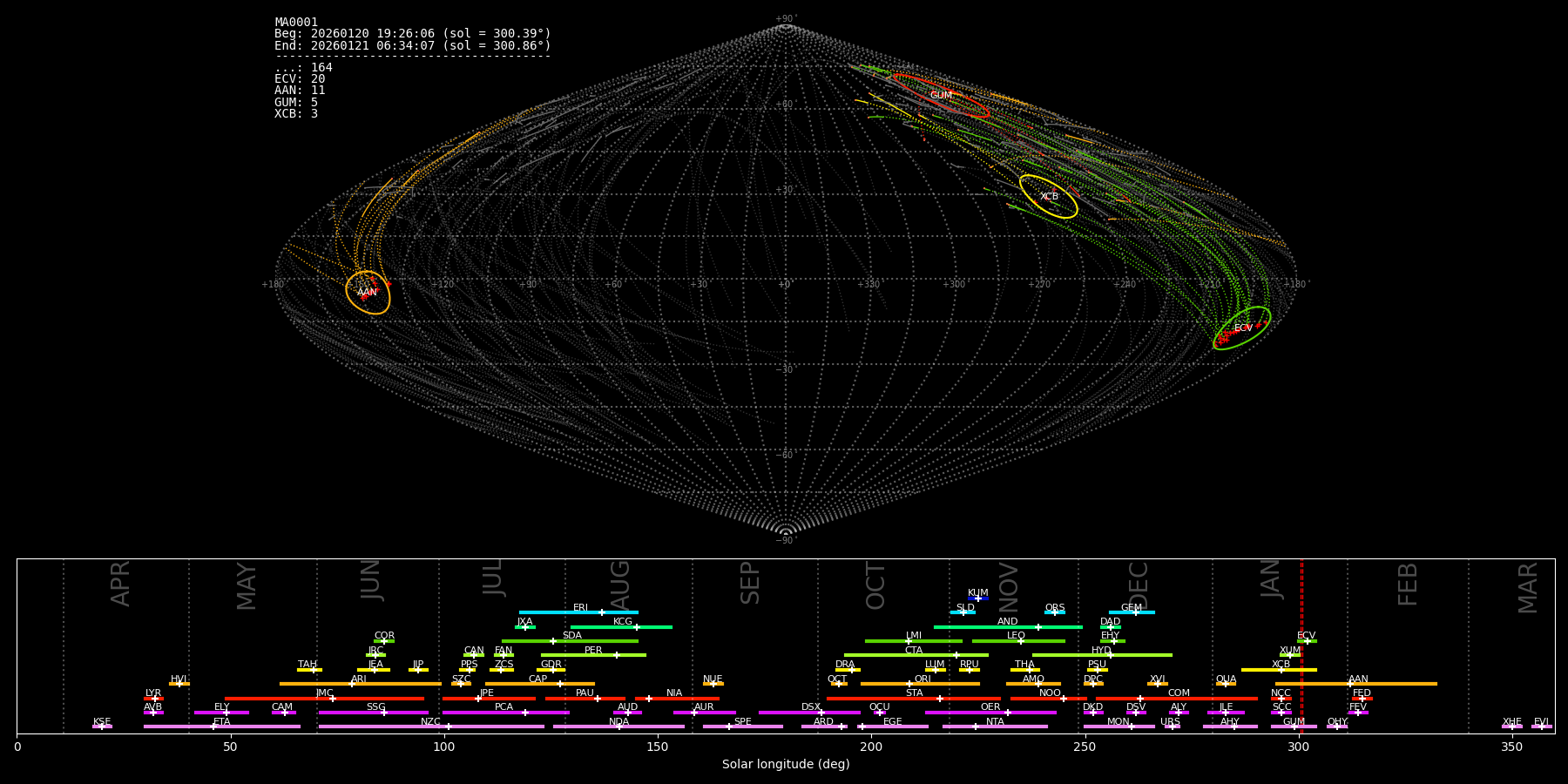The image size is (1568, 784).
Task: Select the GEM shower label in the timeline
Action: (1132, 608)
